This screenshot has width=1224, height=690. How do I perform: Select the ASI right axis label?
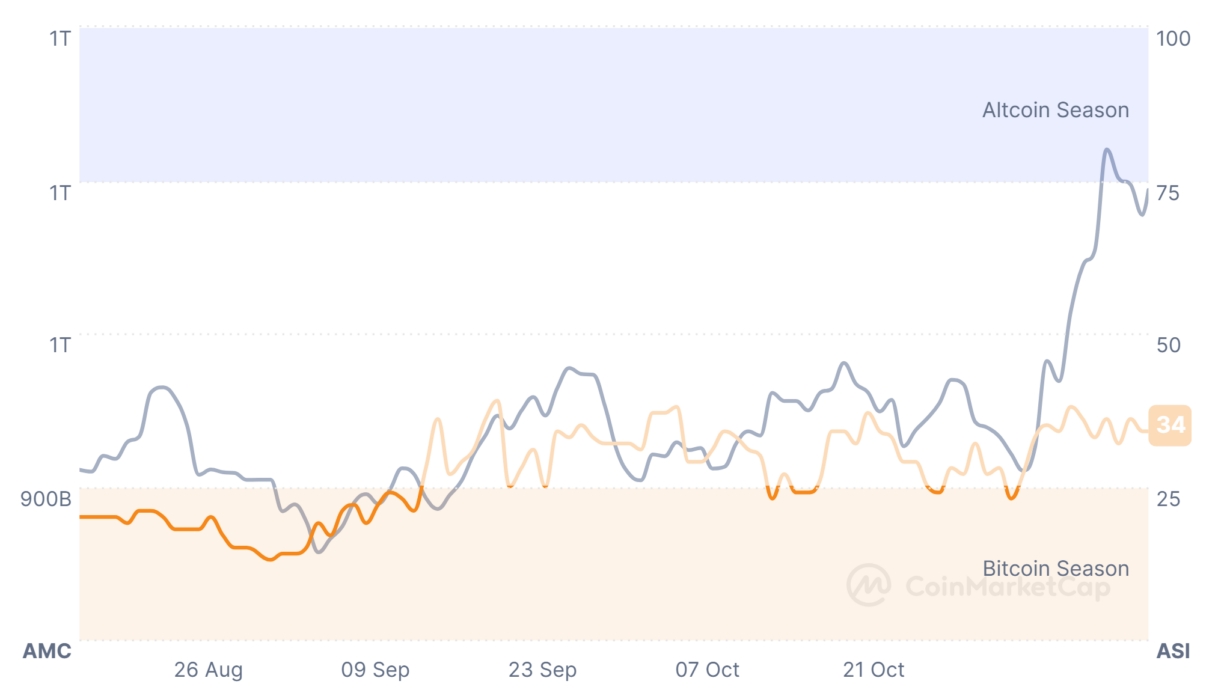point(1173,651)
